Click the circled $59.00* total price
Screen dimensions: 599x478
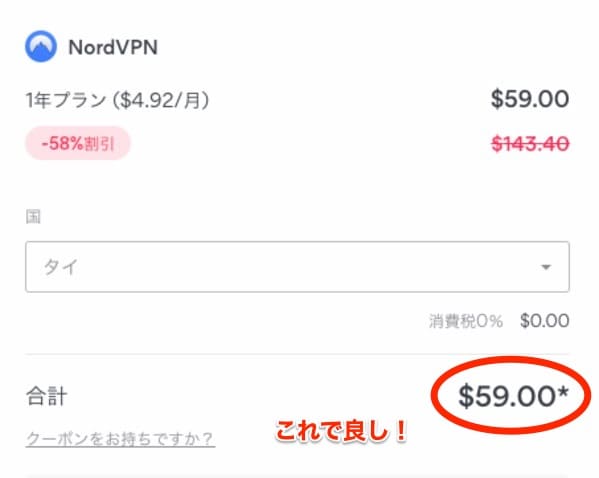[513, 396]
